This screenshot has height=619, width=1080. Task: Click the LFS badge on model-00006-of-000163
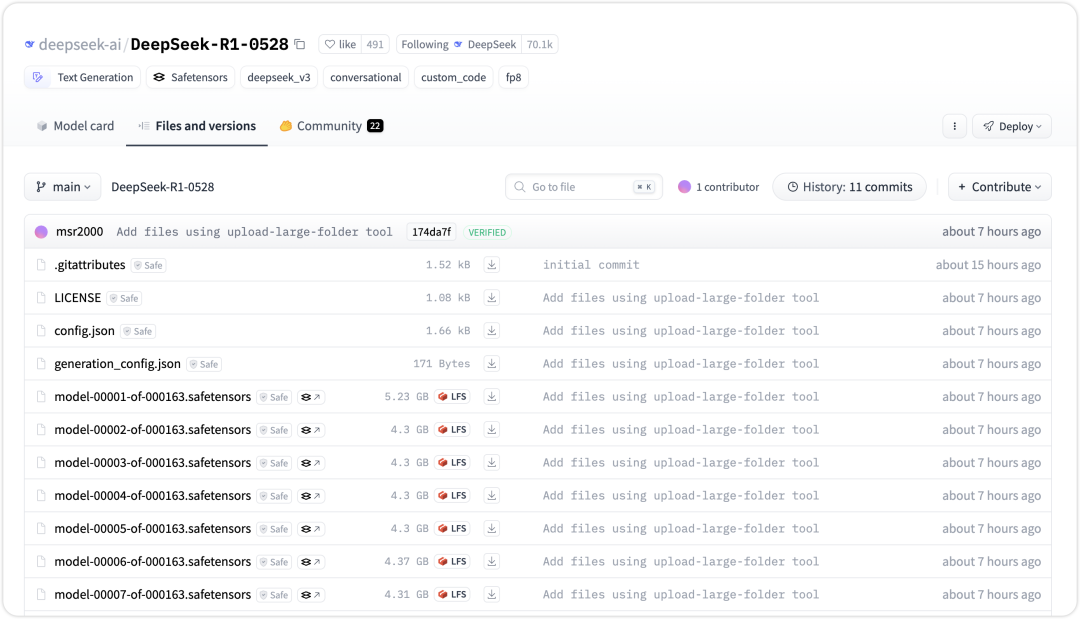pyautogui.click(x=453, y=562)
